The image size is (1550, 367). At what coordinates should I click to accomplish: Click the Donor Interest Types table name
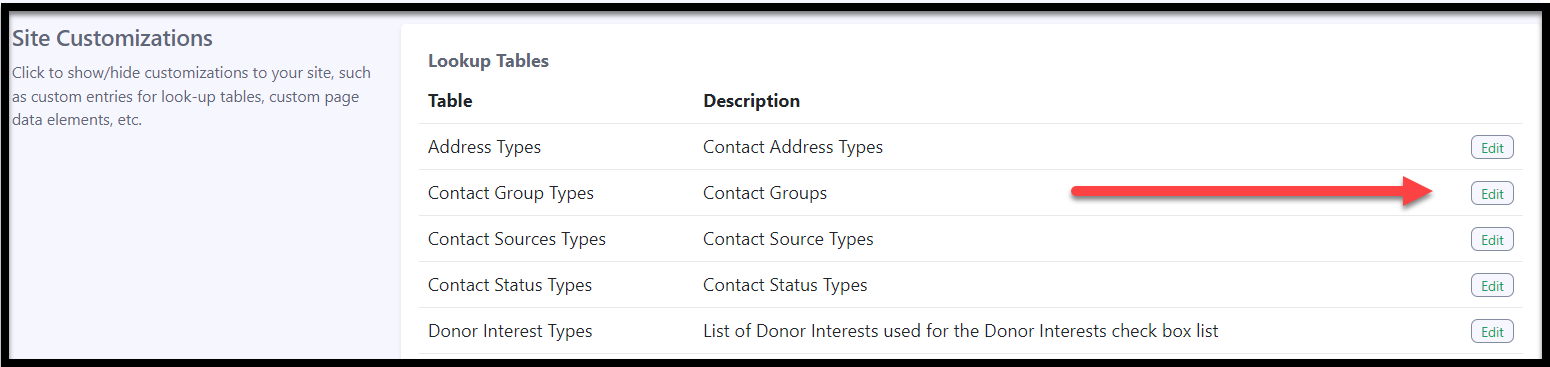pos(510,331)
